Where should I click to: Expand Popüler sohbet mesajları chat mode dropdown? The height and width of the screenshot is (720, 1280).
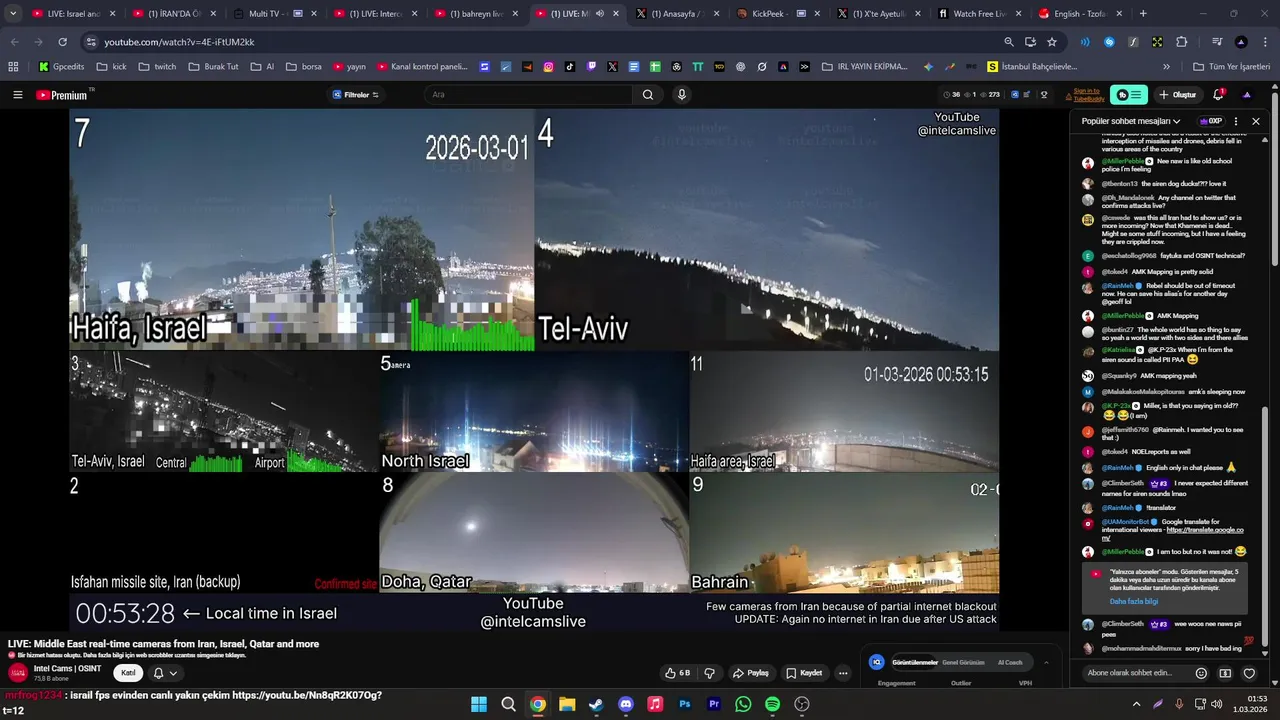coord(1131,121)
